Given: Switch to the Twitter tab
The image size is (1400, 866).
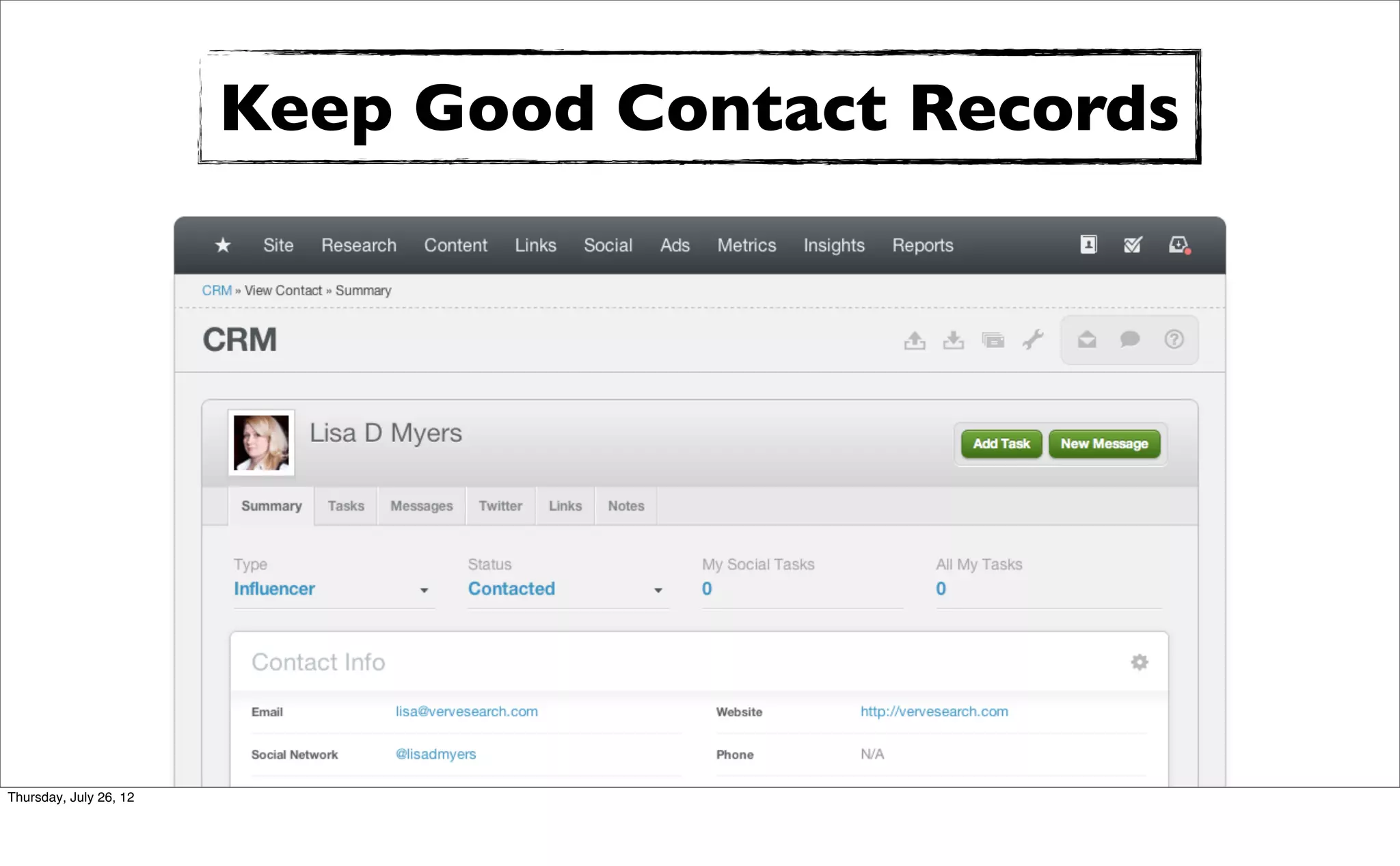Looking at the screenshot, I should [500, 506].
